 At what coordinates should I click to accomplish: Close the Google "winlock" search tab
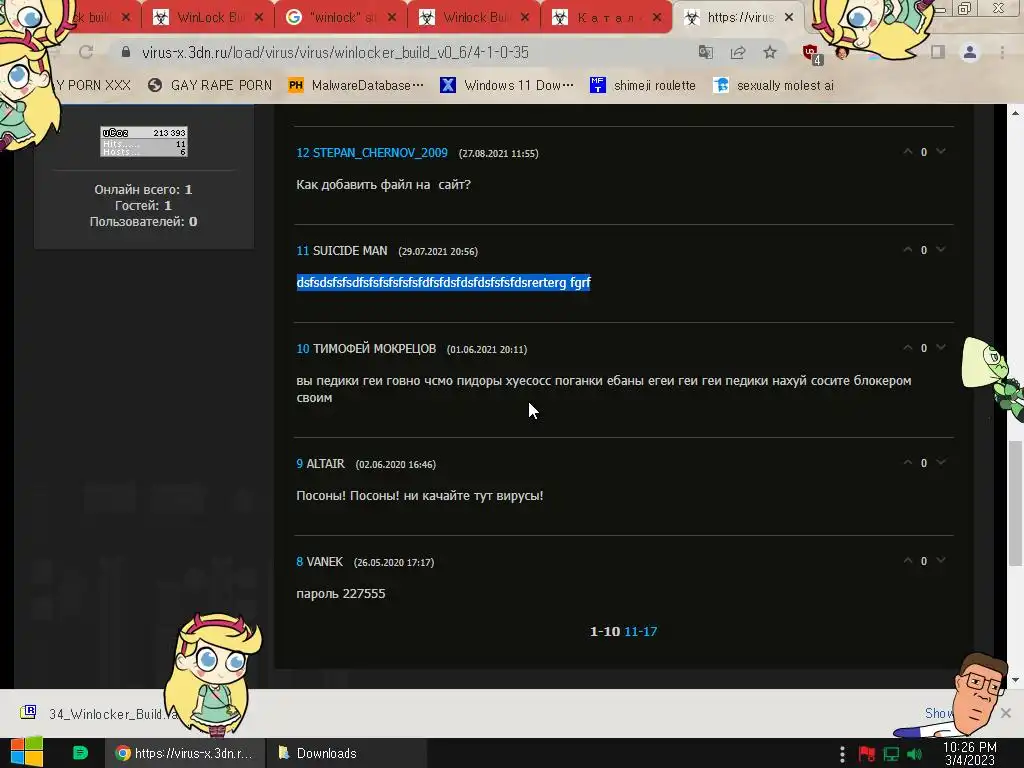[x=392, y=18]
